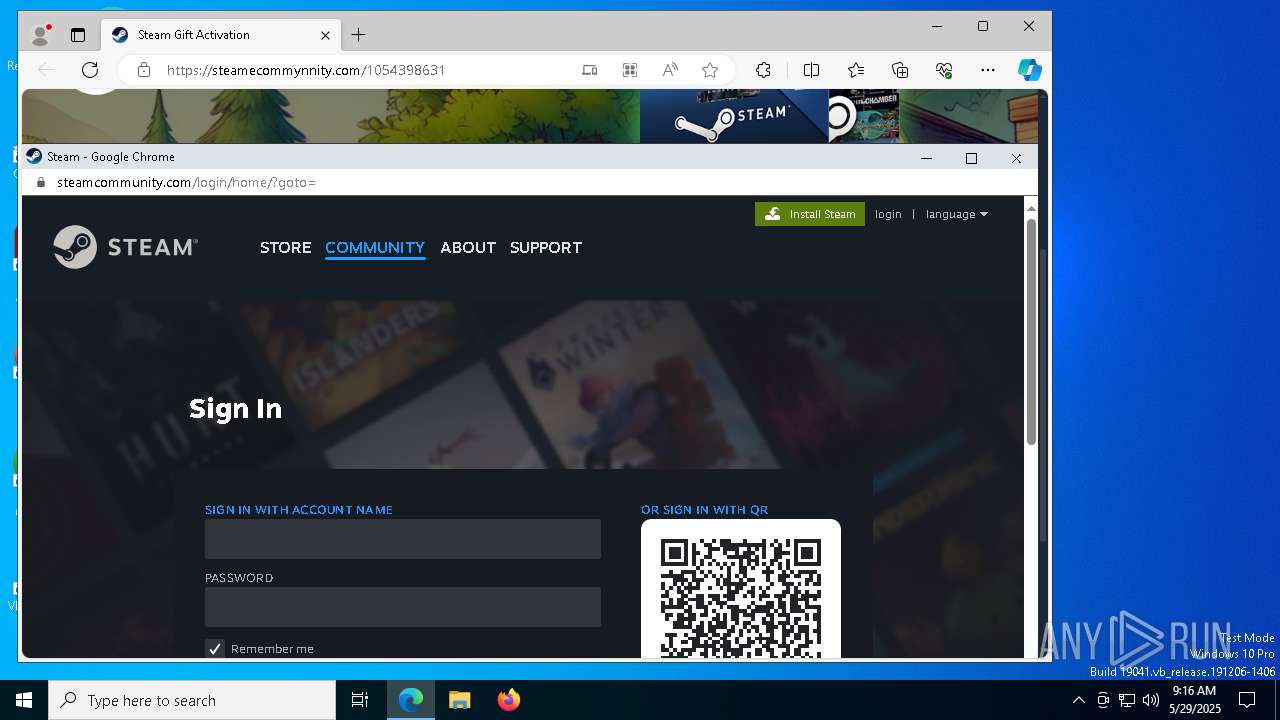This screenshot has height=720, width=1280.
Task: Open the STORE menu
Action: [285, 247]
